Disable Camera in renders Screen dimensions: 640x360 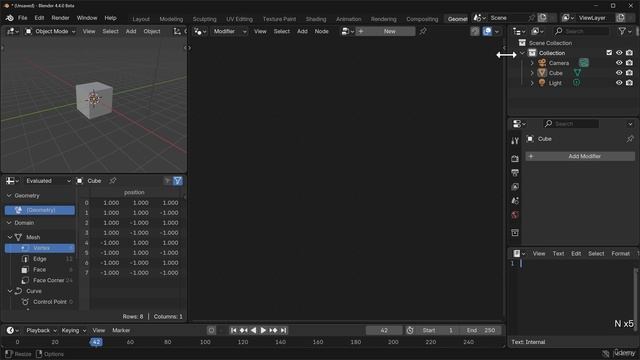629,63
